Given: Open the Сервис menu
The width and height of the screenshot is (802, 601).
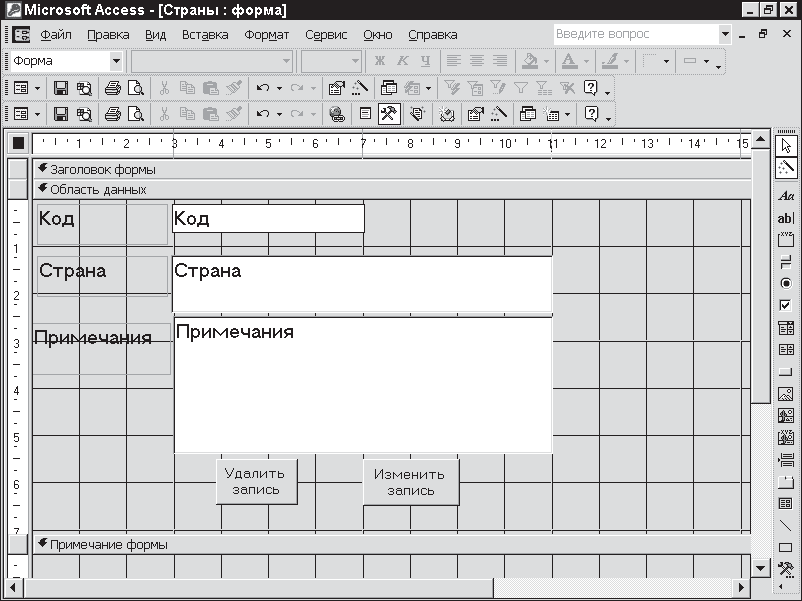Looking at the screenshot, I should click(x=326, y=35).
